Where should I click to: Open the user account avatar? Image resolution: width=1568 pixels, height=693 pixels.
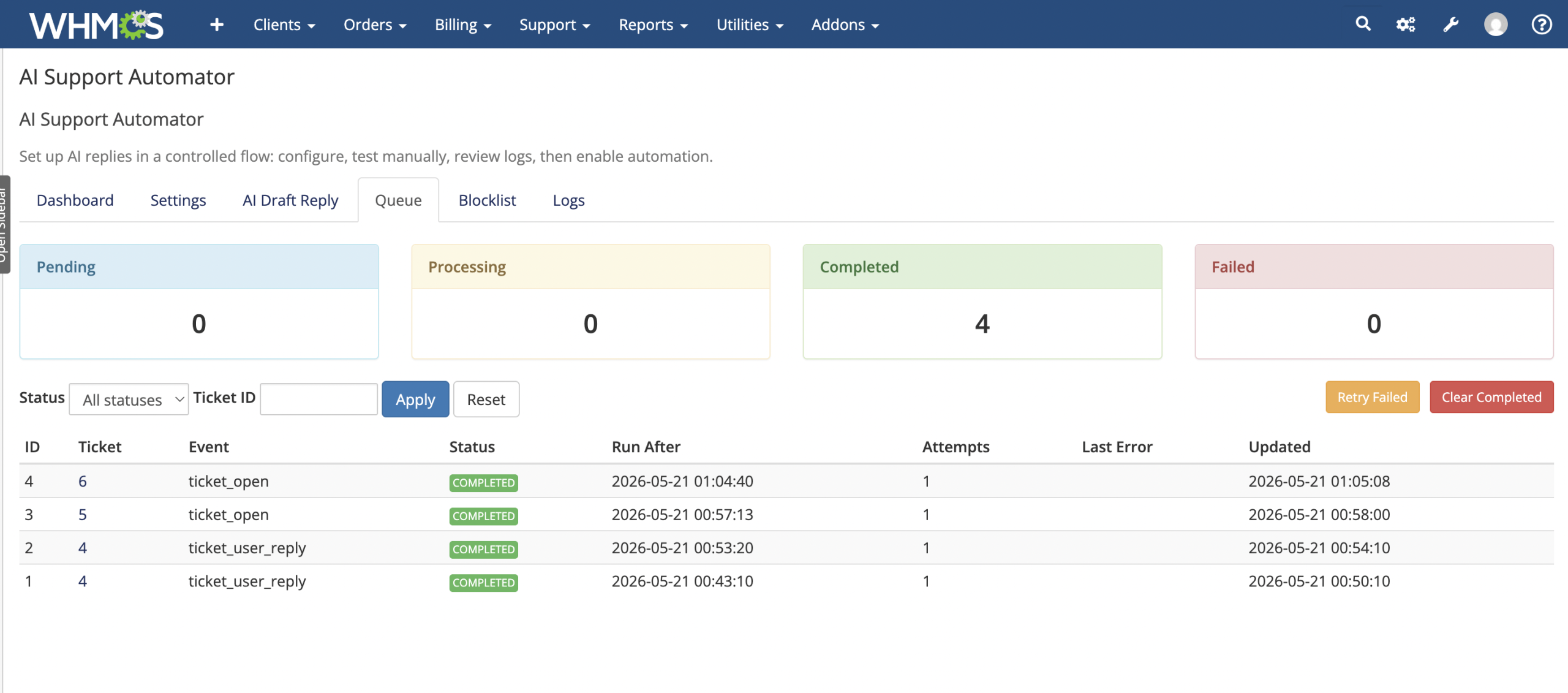pos(1496,25)
